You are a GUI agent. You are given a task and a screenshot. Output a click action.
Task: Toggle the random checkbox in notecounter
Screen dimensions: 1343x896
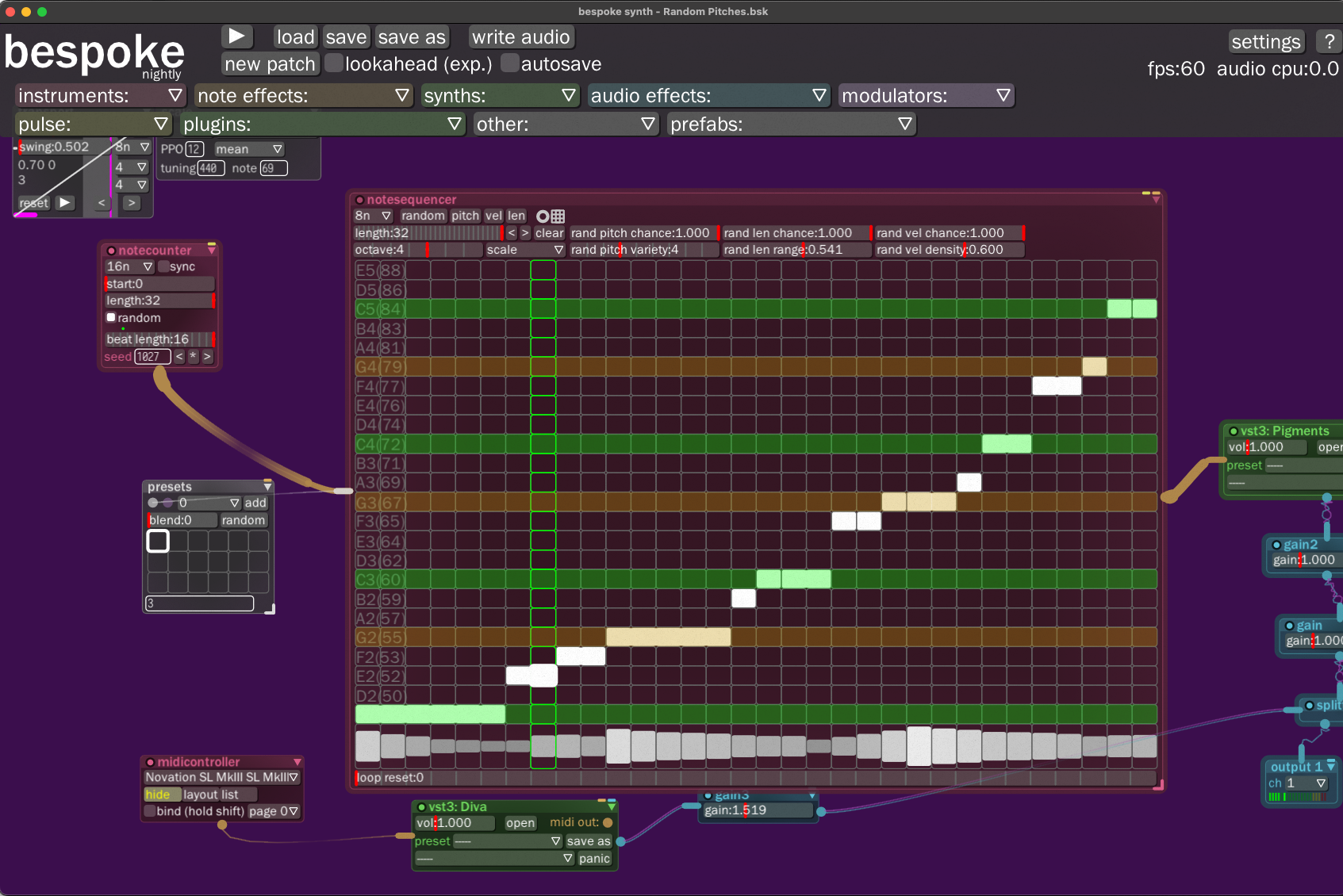pos(110,317)
